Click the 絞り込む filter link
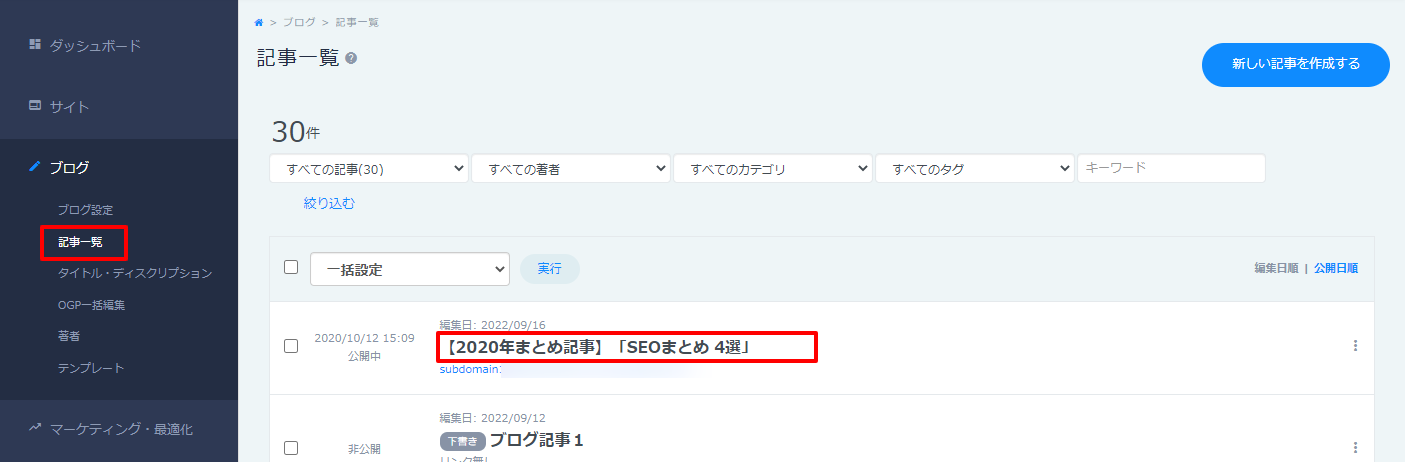Screen dimensions: 1405x462 tap(329, 203)
